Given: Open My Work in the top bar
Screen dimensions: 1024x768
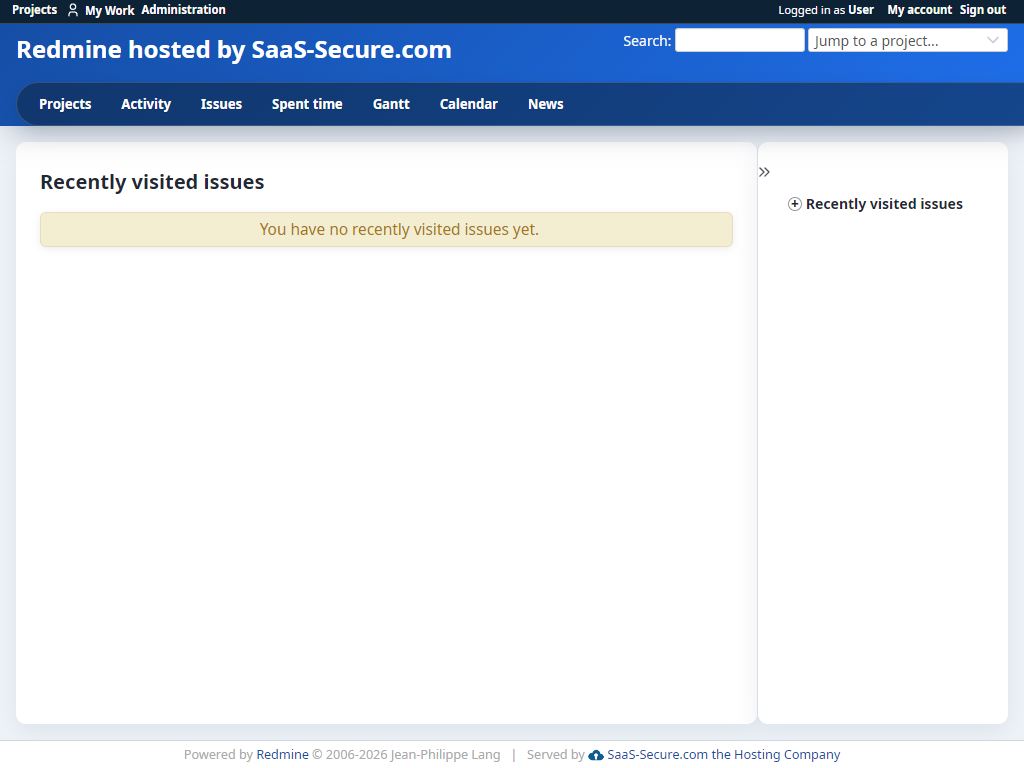Looking at the screenshot, I should pos(110,10).
